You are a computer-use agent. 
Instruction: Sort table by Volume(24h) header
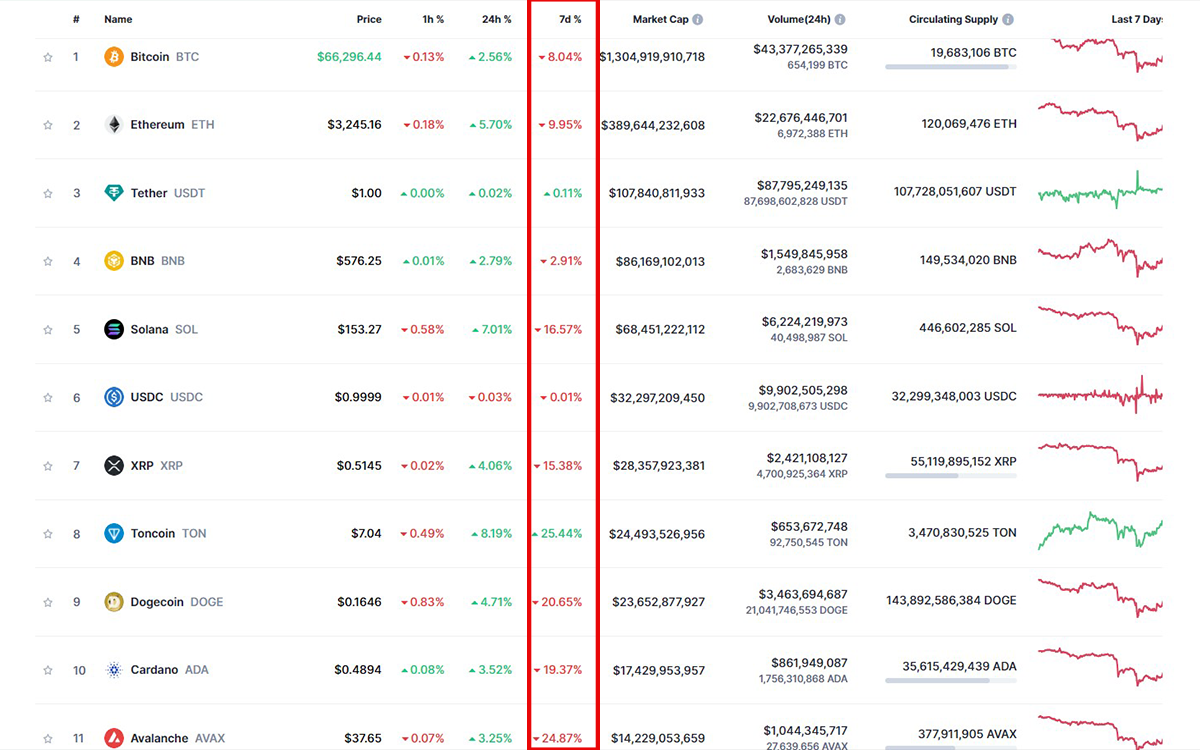[797, 20]
